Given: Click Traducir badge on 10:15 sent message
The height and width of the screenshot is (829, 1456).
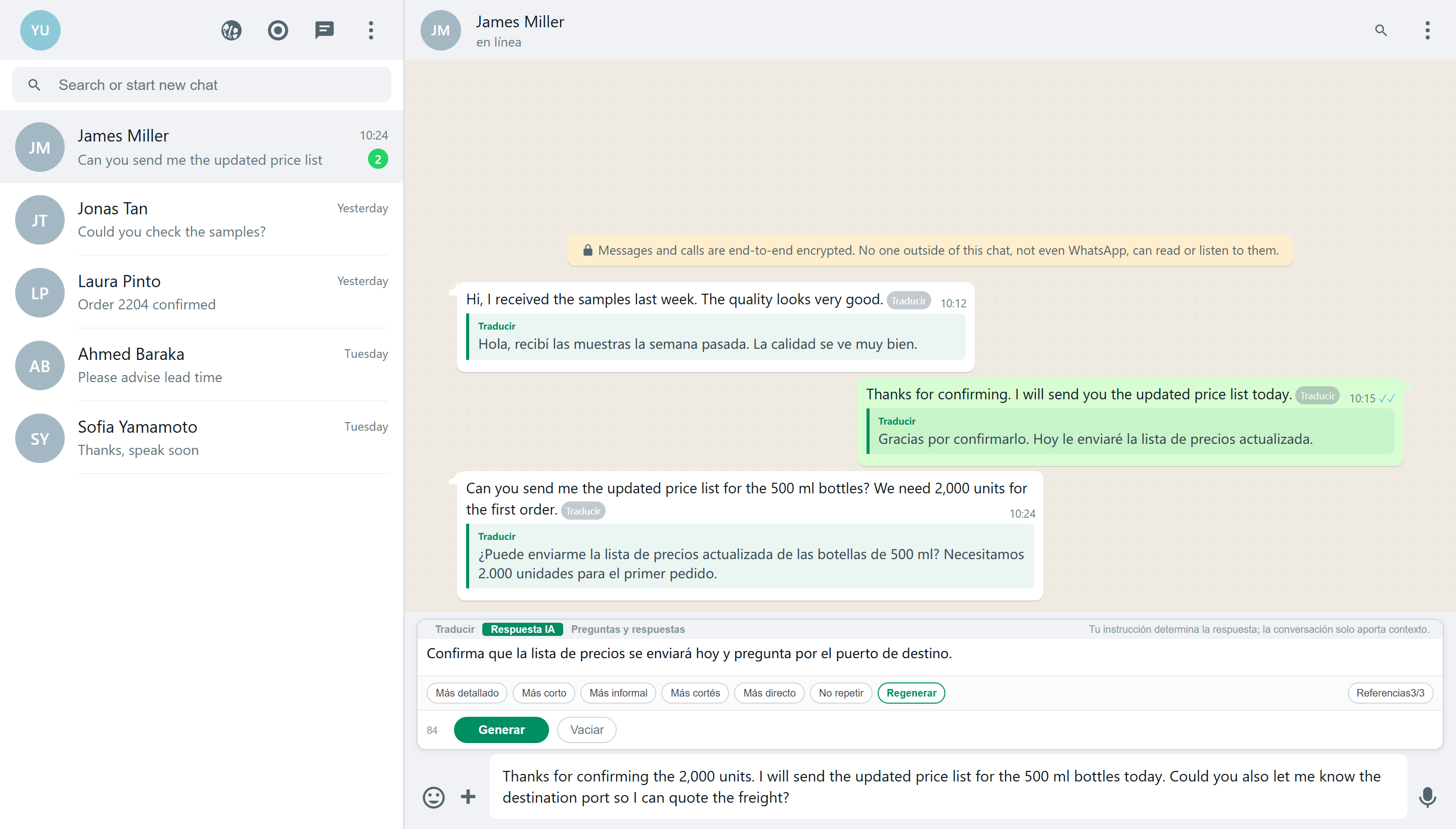Looking at the screenshot, I should tap(1317, 396).
